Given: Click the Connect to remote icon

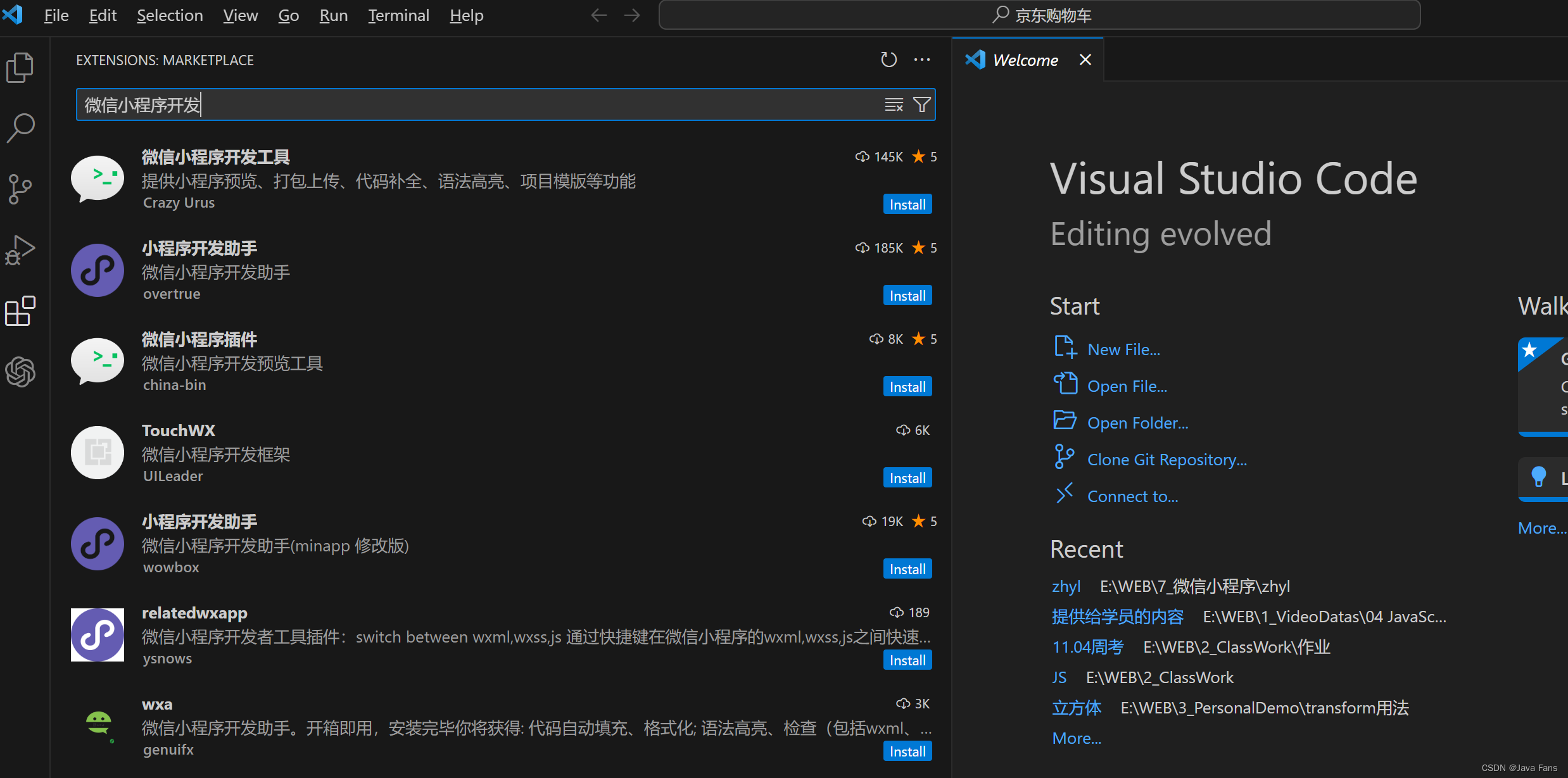Looking at the screenshot, I should click(x=1065, y=493).
